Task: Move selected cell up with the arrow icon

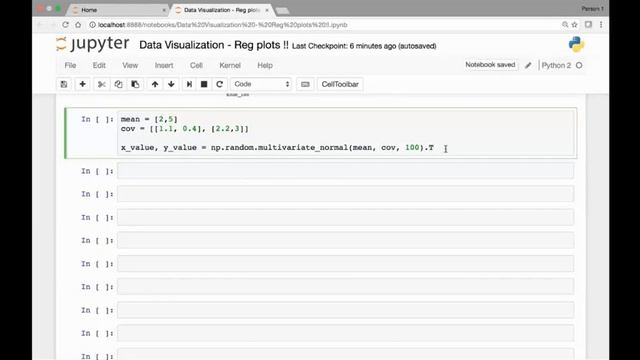Action: [x=155, y=84]
